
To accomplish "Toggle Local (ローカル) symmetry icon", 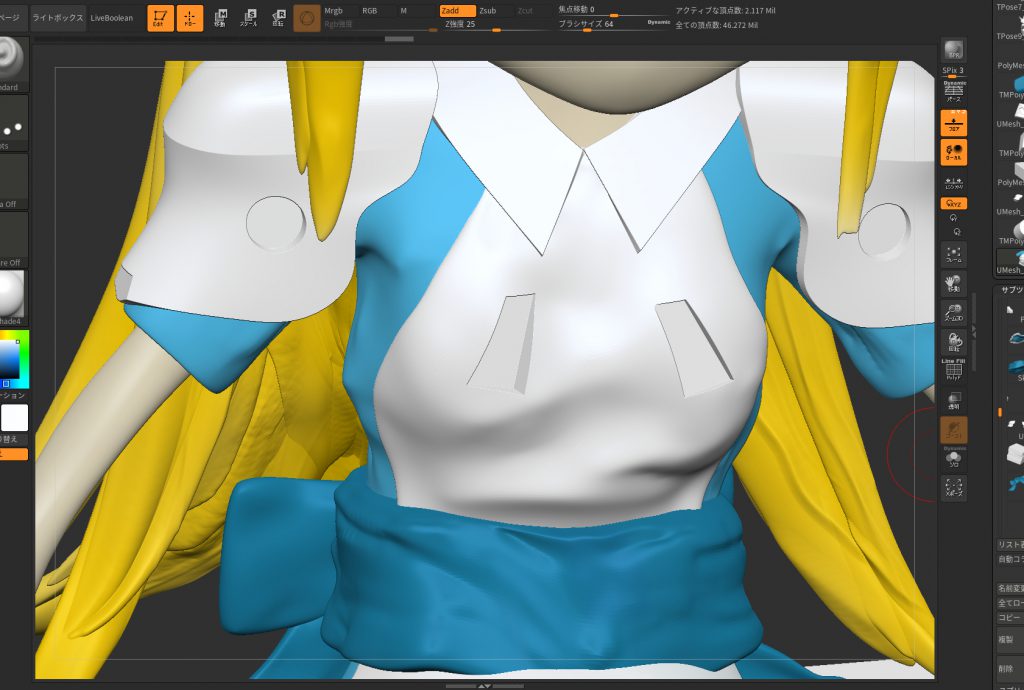I will tap(954, 152).
